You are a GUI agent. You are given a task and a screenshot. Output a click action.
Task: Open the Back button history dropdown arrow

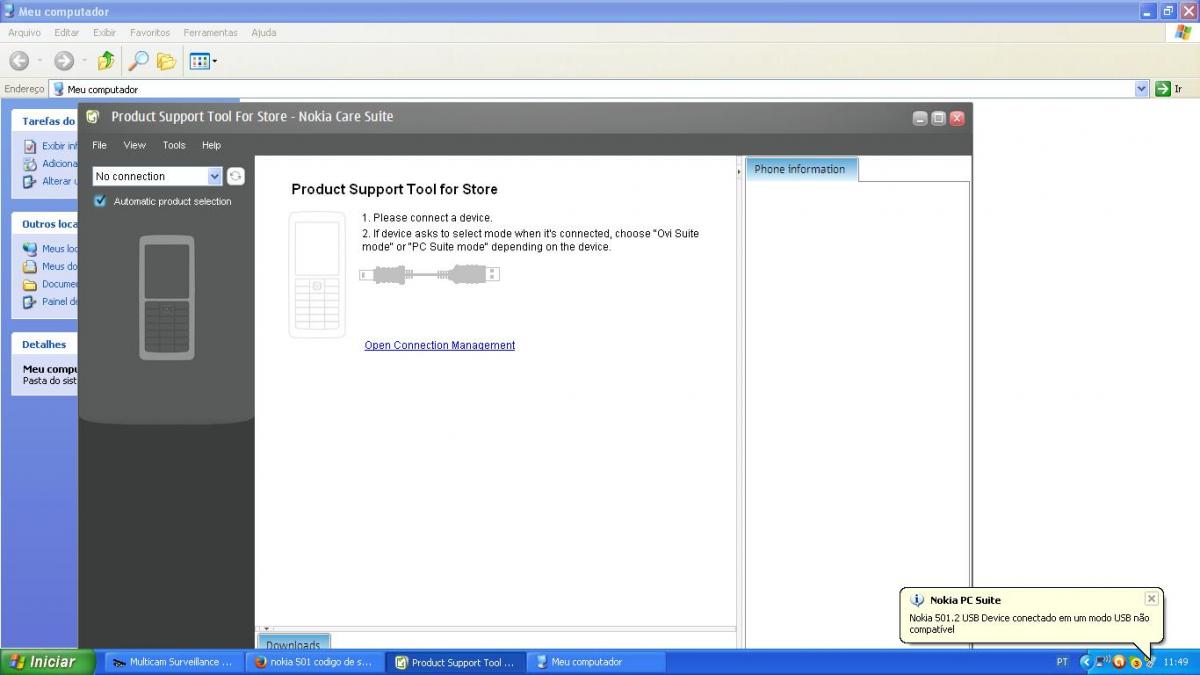(39, 61)
